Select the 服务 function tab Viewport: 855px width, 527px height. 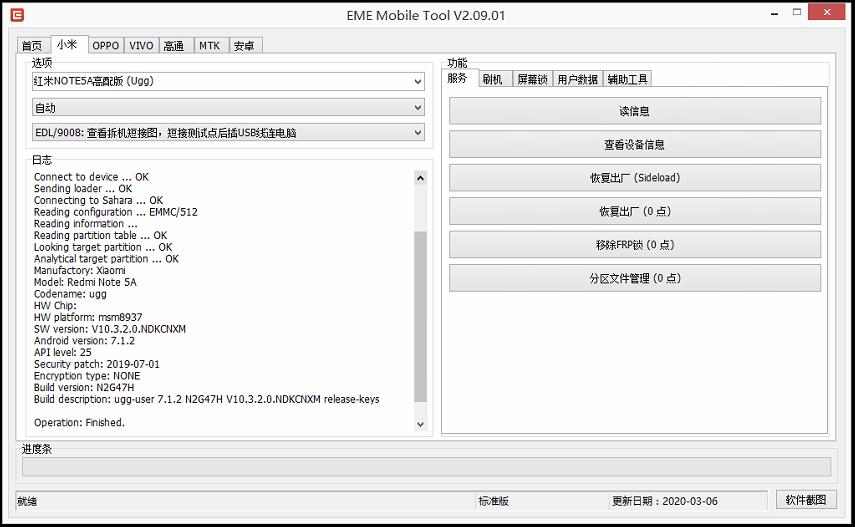458,79
